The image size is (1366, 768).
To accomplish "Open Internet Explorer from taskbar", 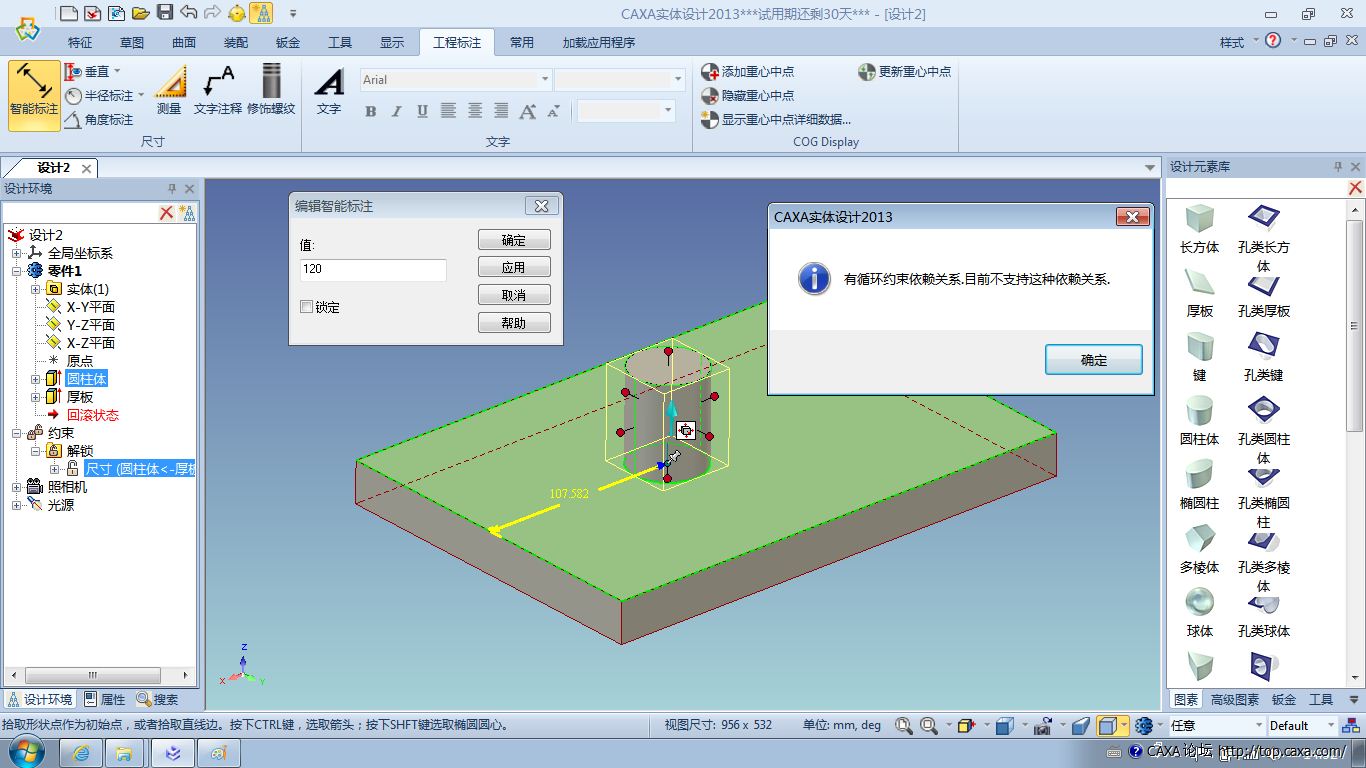I will (83, 752).
